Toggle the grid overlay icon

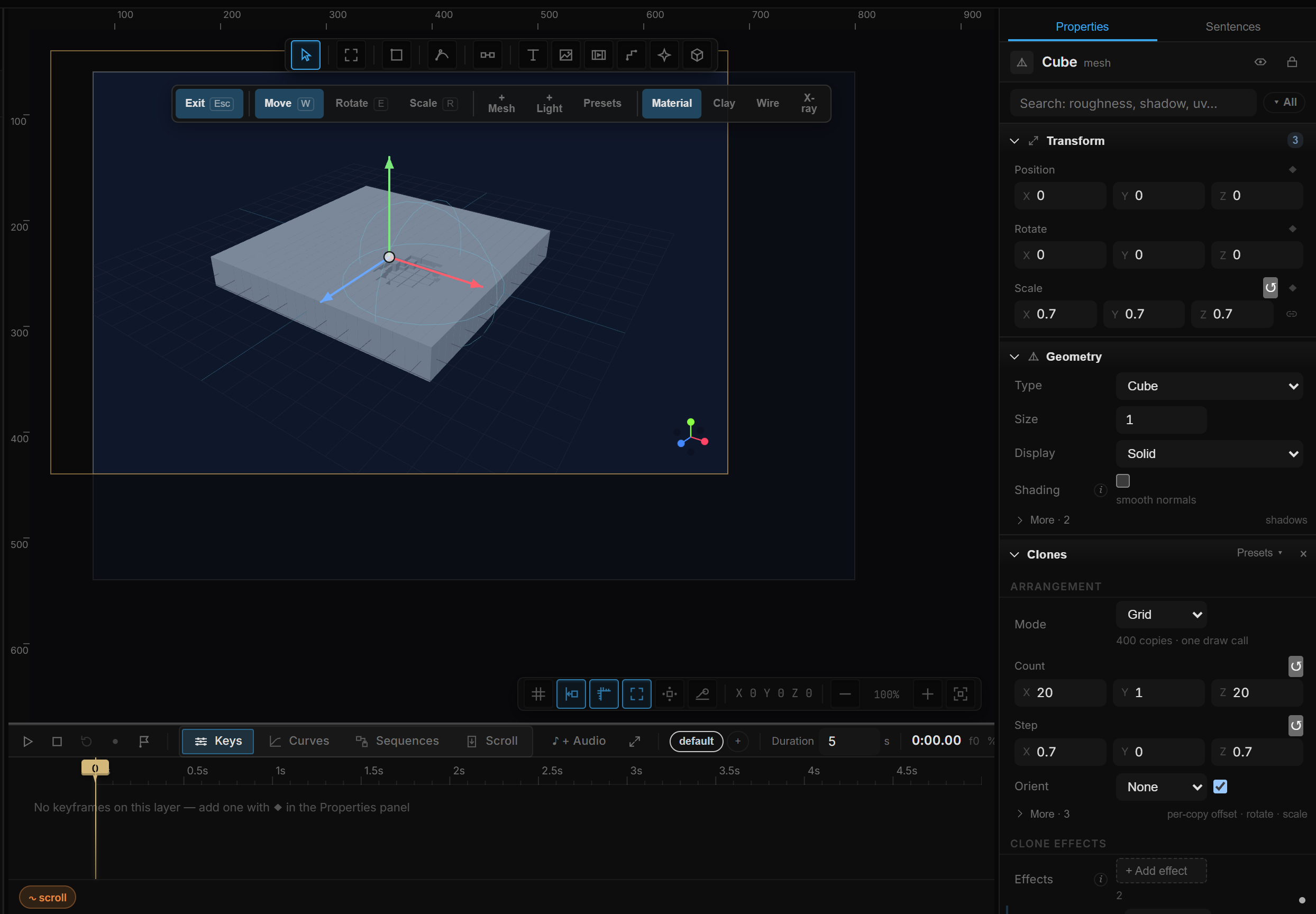[x=538, y=694]
